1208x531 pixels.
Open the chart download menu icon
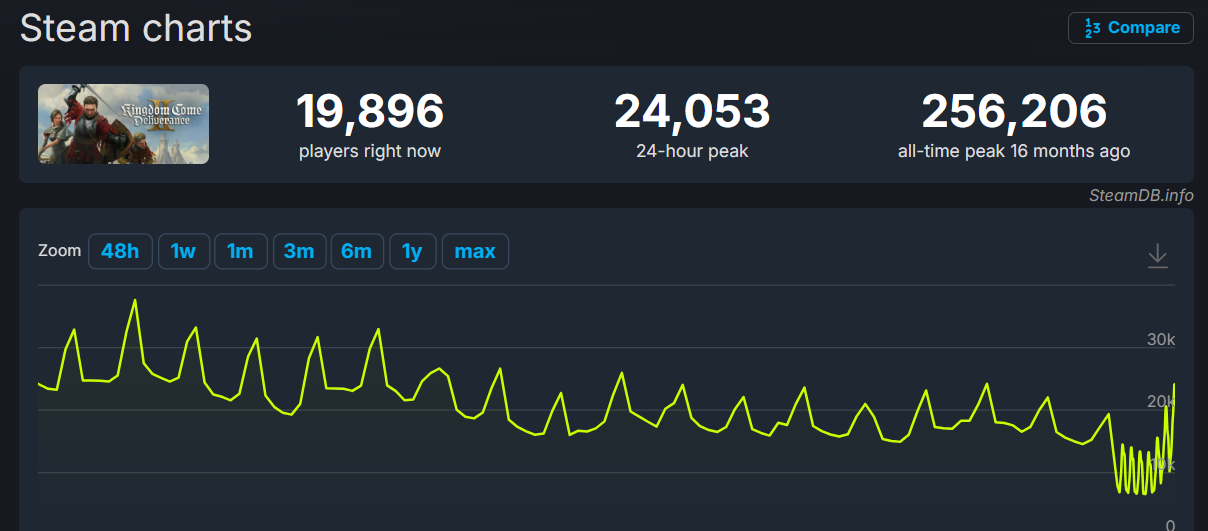(x=1157, y=256)
